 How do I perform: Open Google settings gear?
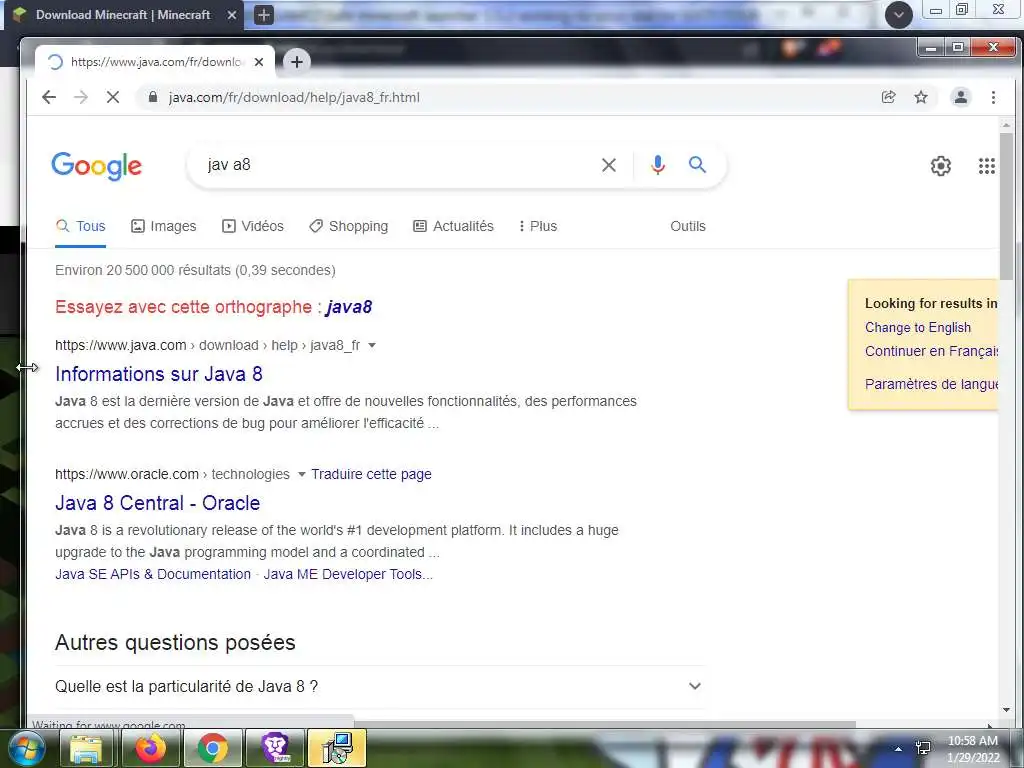940,166
